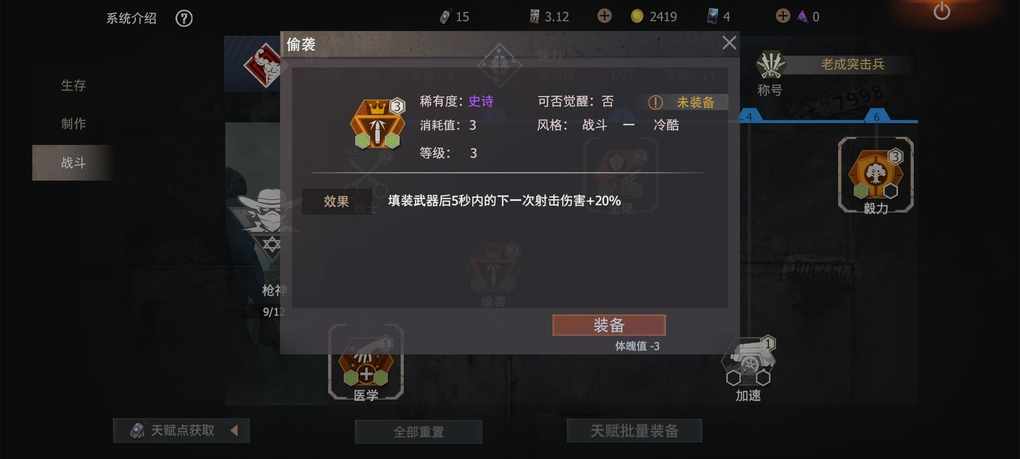Open the system introduction help icon
This screenshot has width=1020, height=459.
[184, 18]
